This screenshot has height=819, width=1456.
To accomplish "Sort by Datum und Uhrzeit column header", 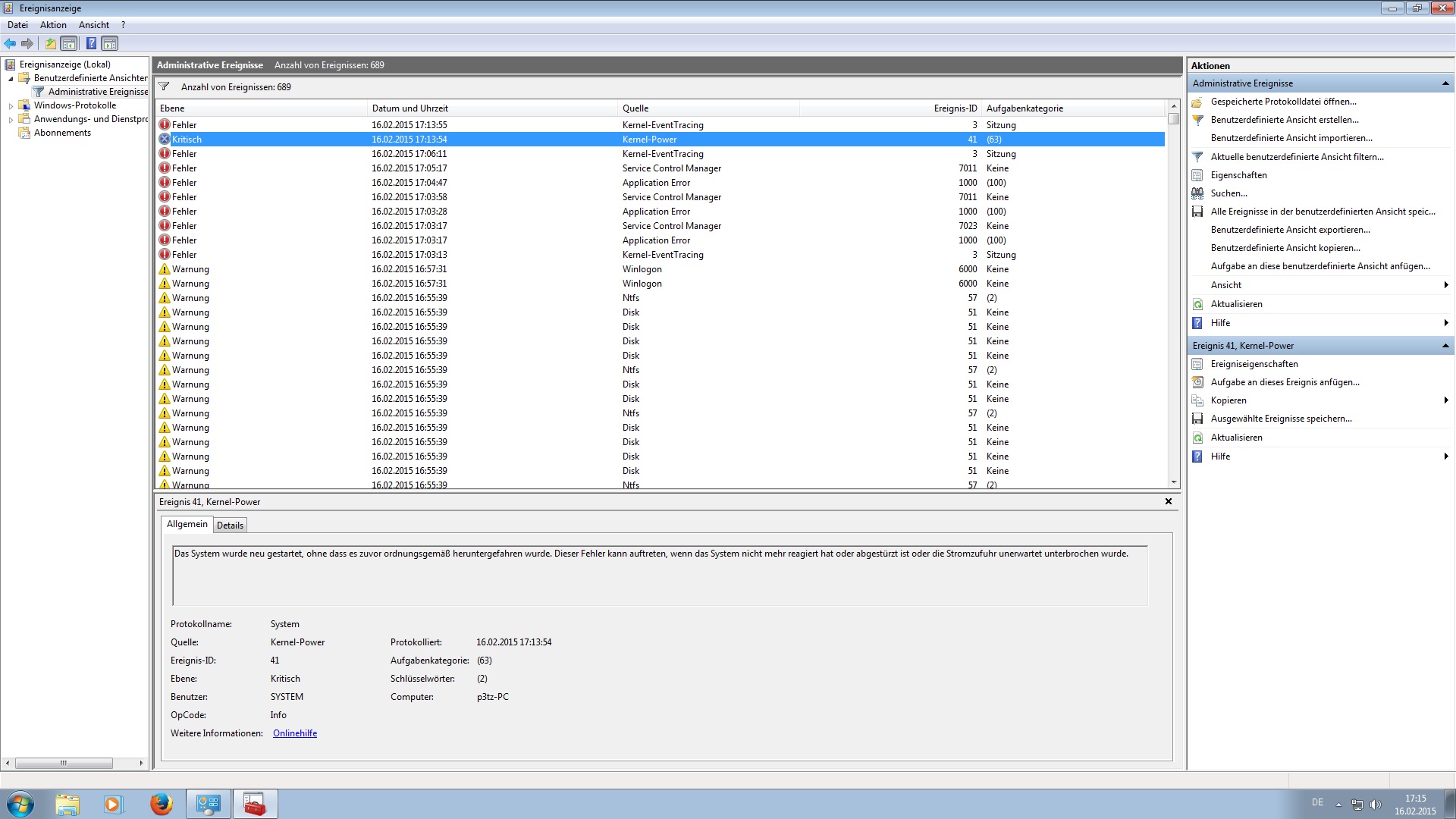I will pos(409,108).
